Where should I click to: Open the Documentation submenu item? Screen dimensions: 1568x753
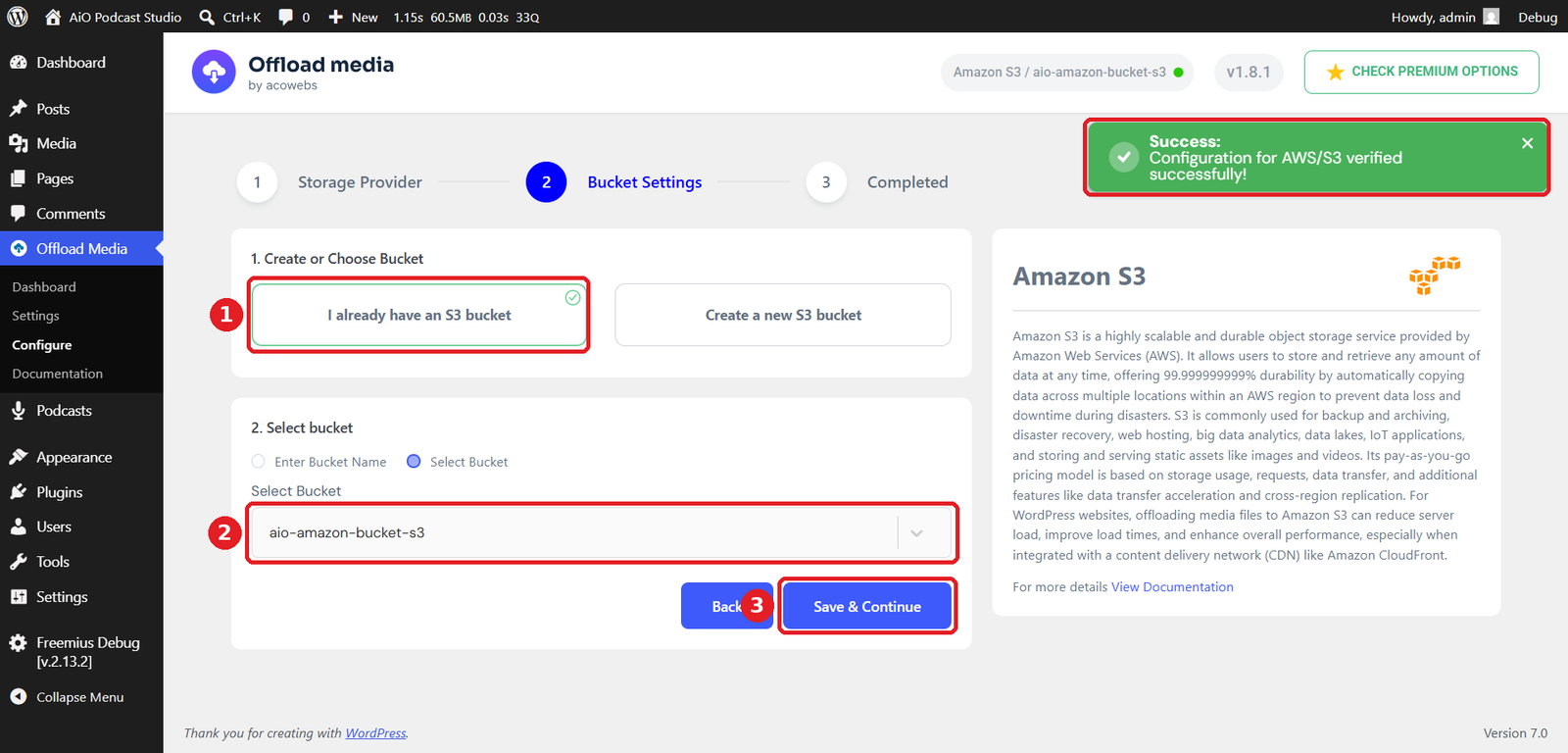[58, 374]
